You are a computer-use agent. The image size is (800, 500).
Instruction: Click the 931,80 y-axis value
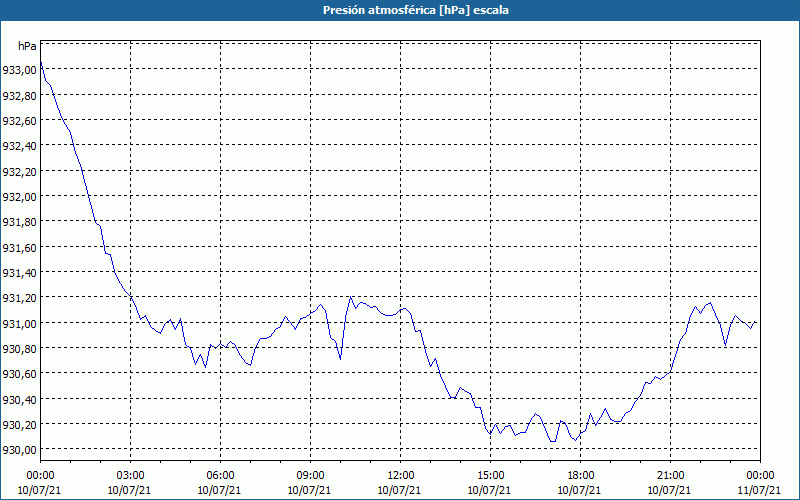[x=19, y=222]
